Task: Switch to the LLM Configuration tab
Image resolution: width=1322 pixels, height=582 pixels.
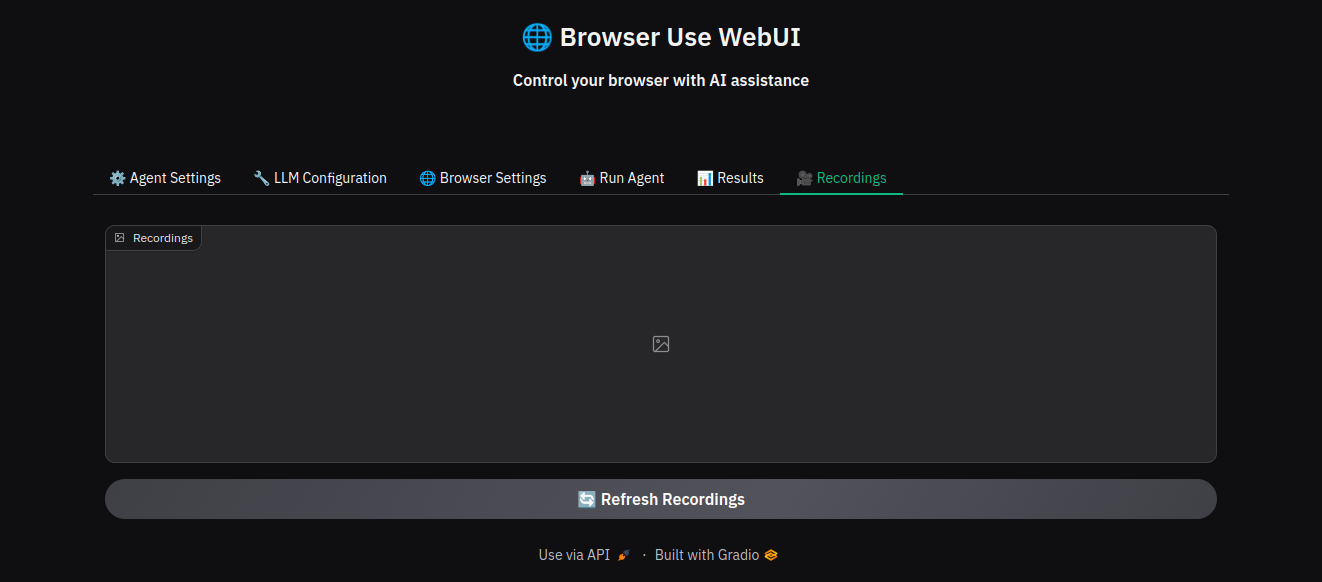Action: (x=320, y=178)
